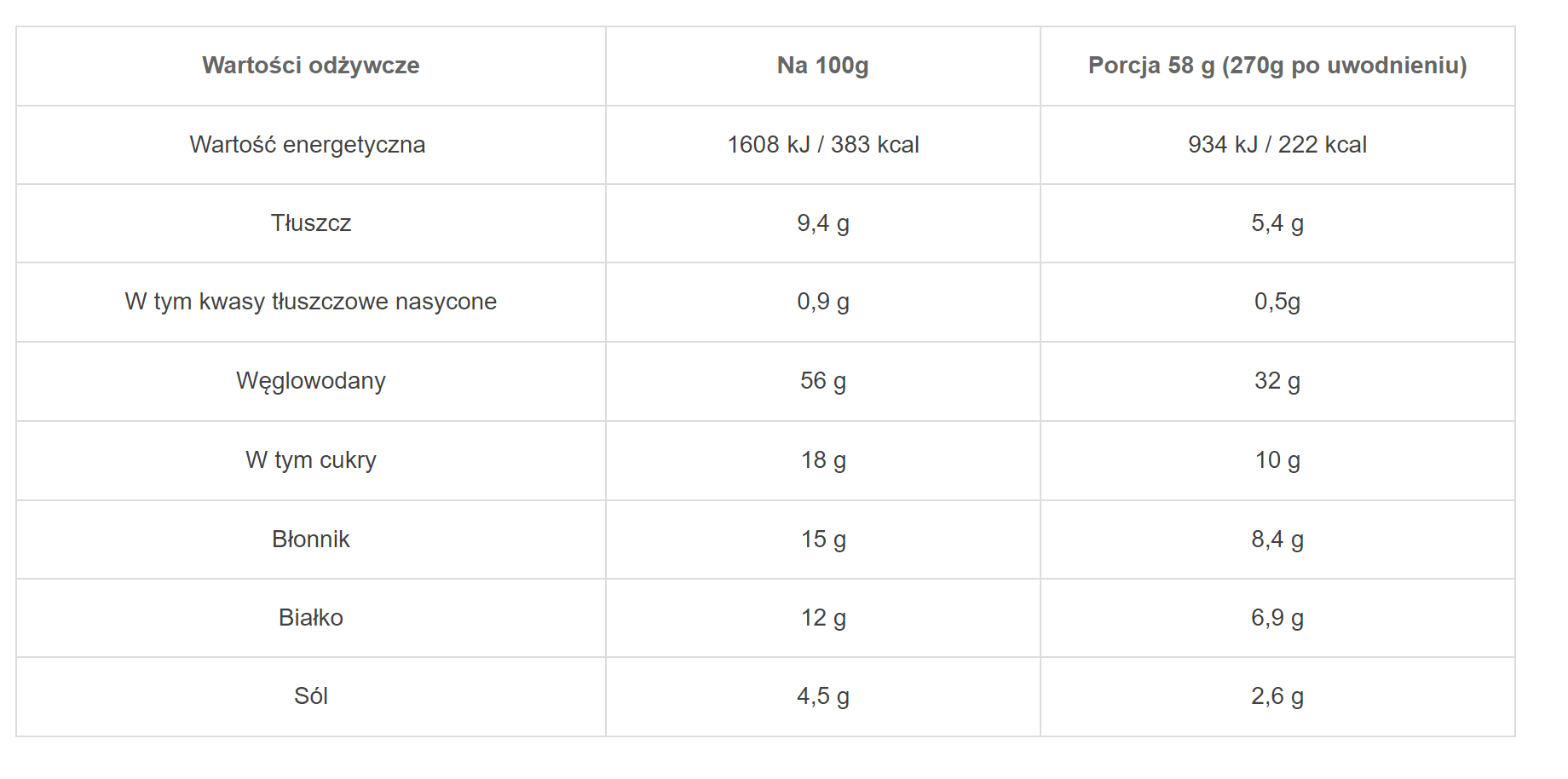Click the "Tłuszcz" row label
This screenshot has height=779, width=1568.
[x=311, y=223]
